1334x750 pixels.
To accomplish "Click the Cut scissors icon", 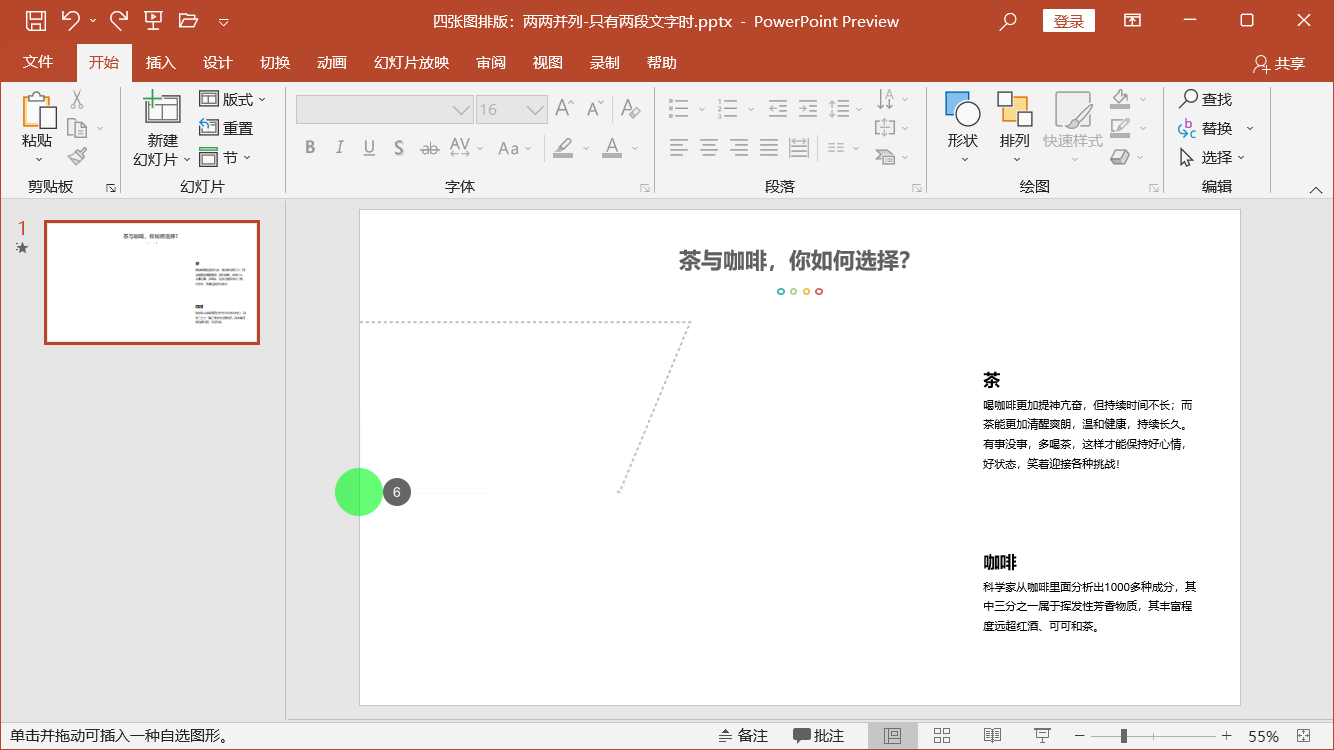I will click(77, 99).
